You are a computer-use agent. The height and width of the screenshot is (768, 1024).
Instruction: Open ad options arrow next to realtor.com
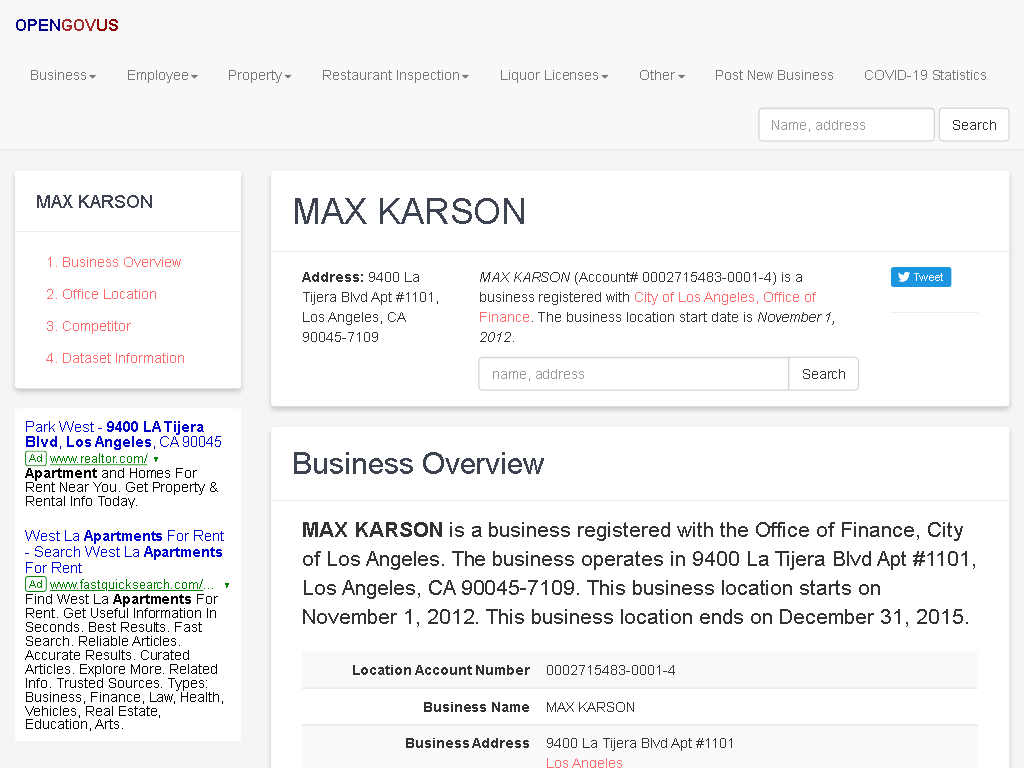coord(156,459)
